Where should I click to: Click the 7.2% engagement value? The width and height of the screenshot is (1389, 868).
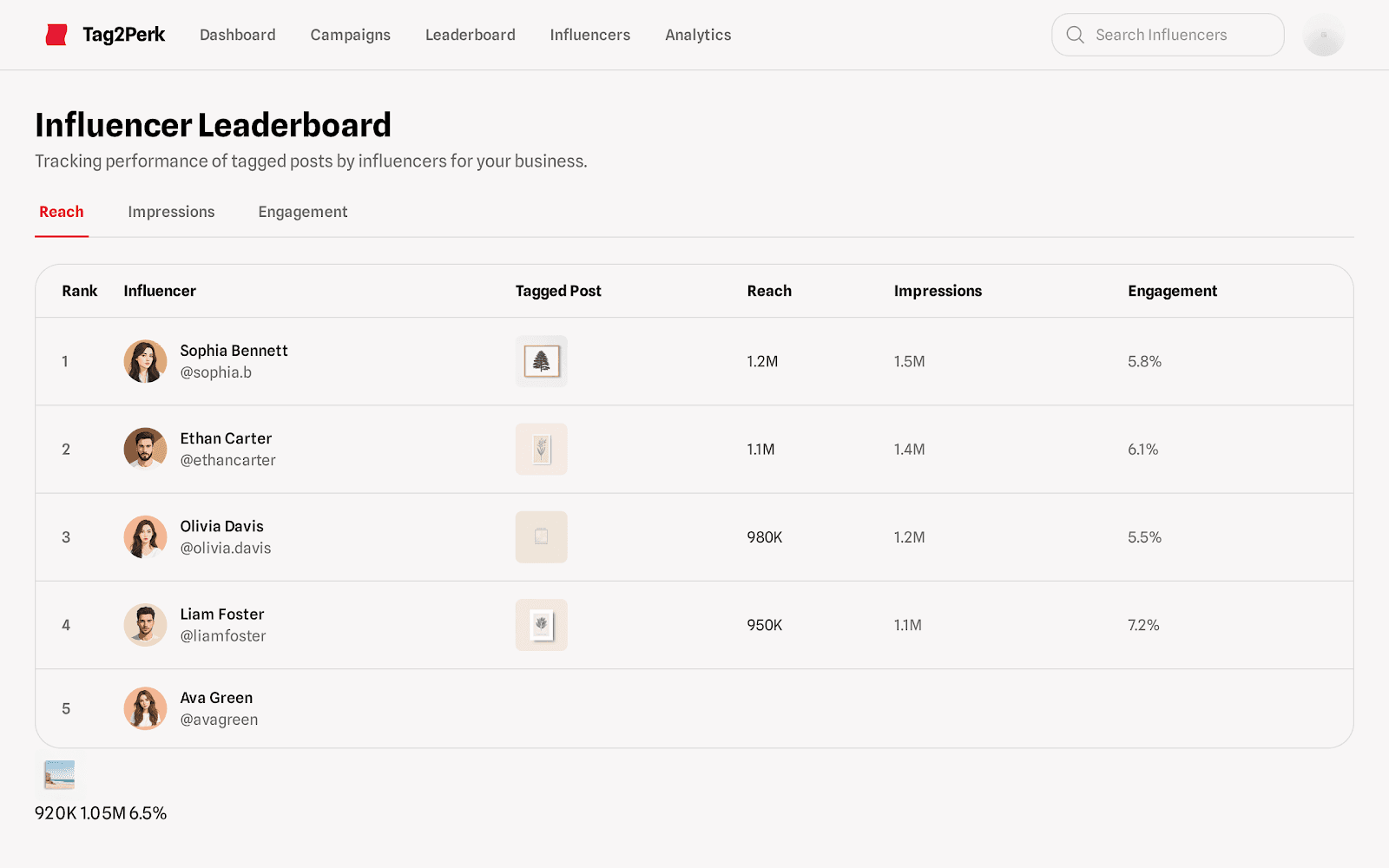coord(1143,625)
